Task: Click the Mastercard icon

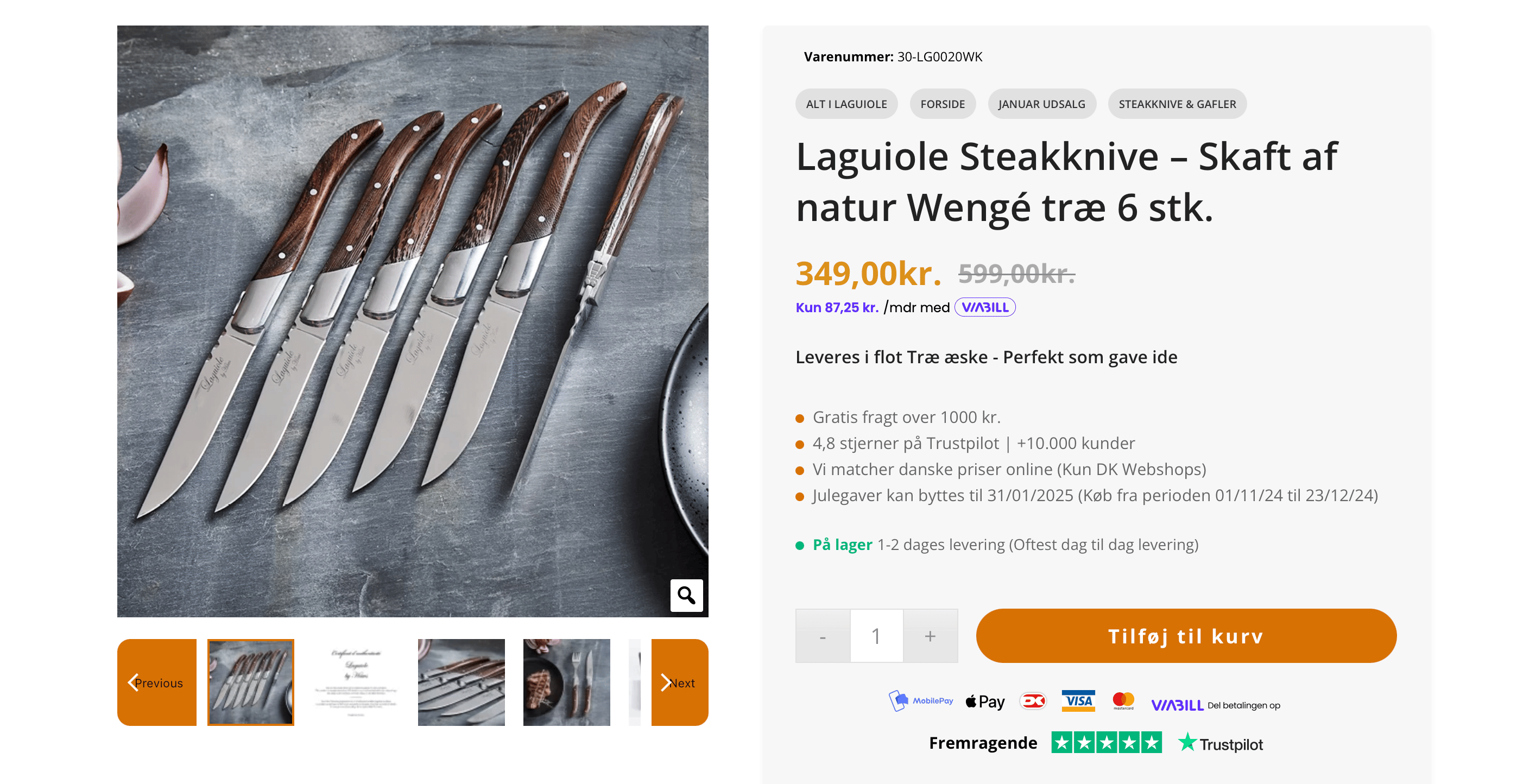Action: tap(1123, 700)
